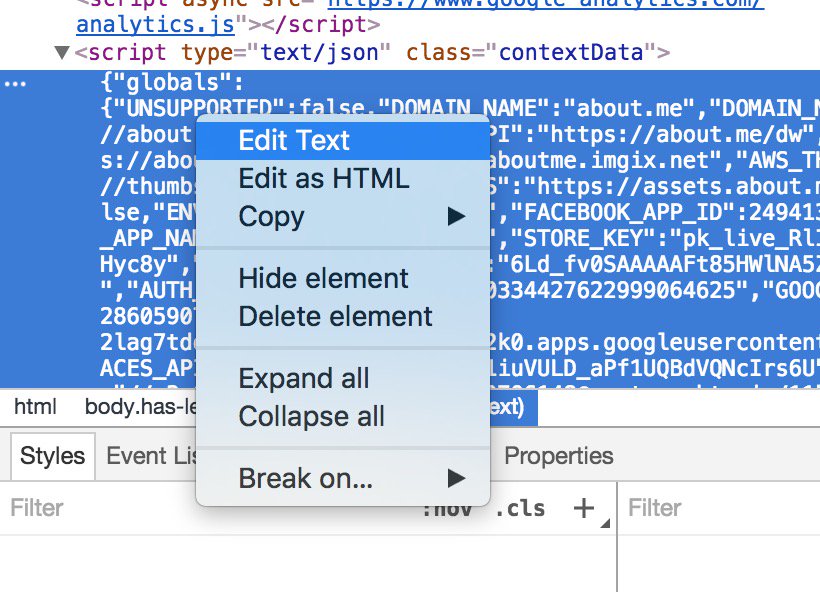Select the {"globals": text line
Image resolution: width=820 pixels, height=592 pixels.
tap(172, 83)
